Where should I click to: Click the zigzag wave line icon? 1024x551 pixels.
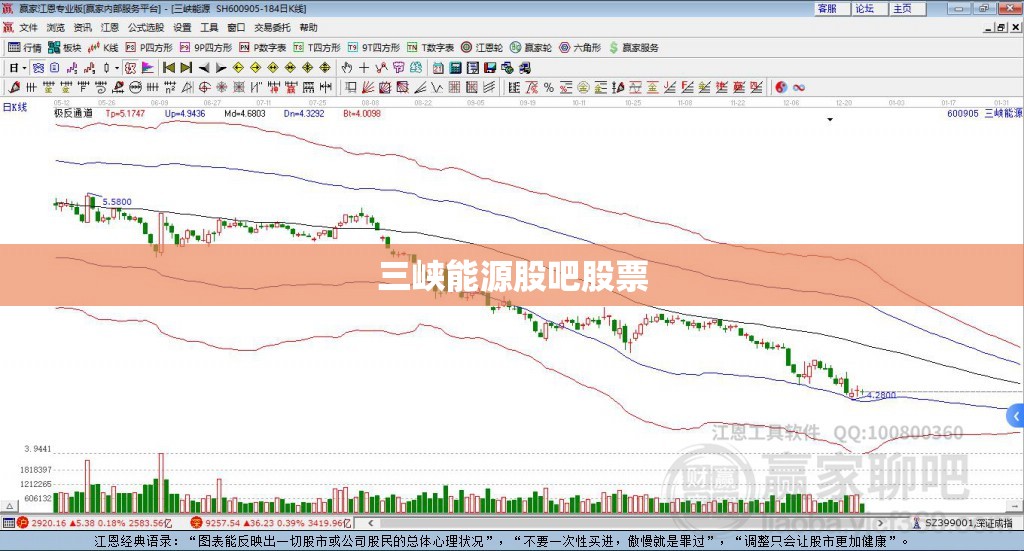[438, 87]
